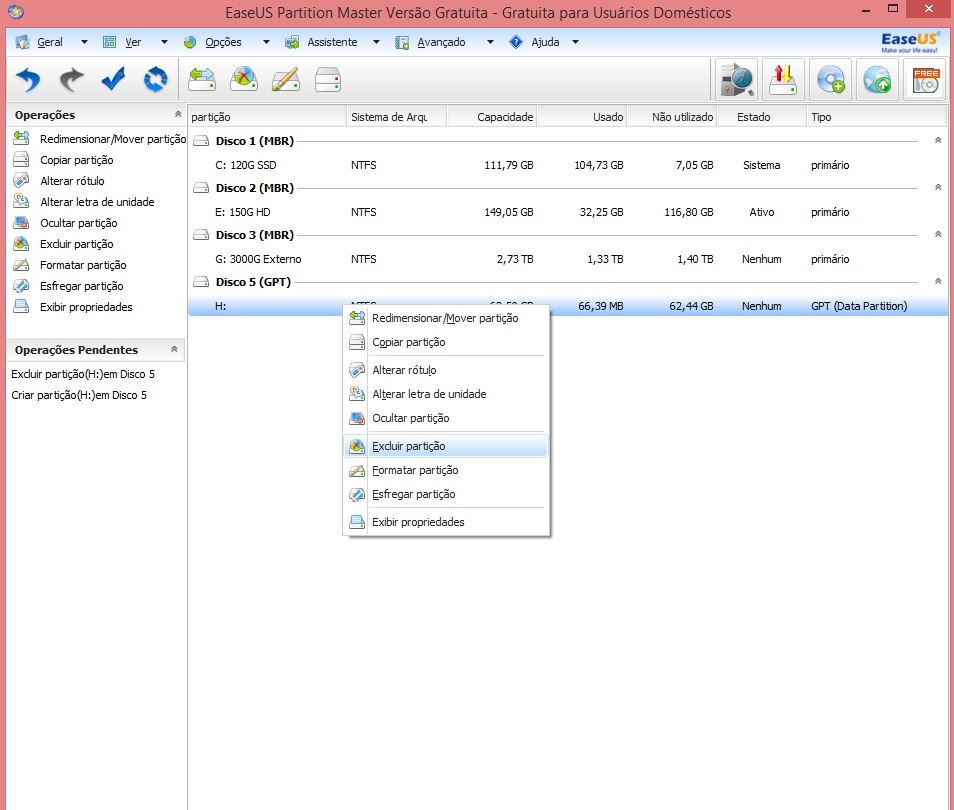Choose Copiar partição in context menu

tap(446, 342)
